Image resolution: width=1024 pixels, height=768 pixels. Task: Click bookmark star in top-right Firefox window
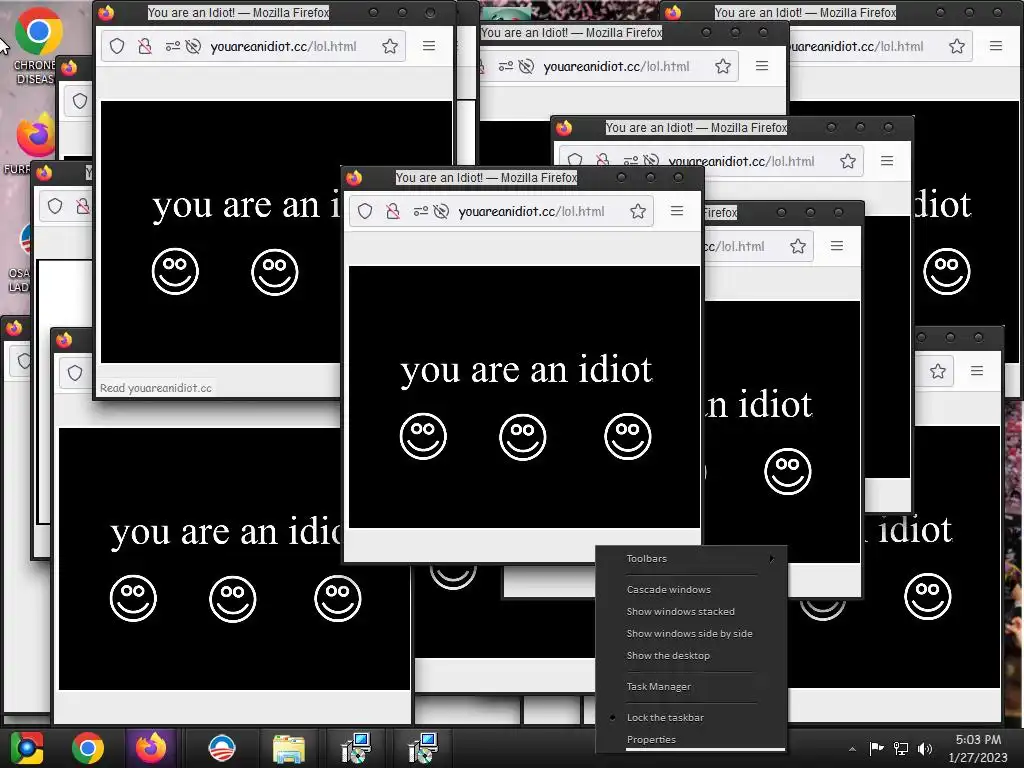pos(957,46)
